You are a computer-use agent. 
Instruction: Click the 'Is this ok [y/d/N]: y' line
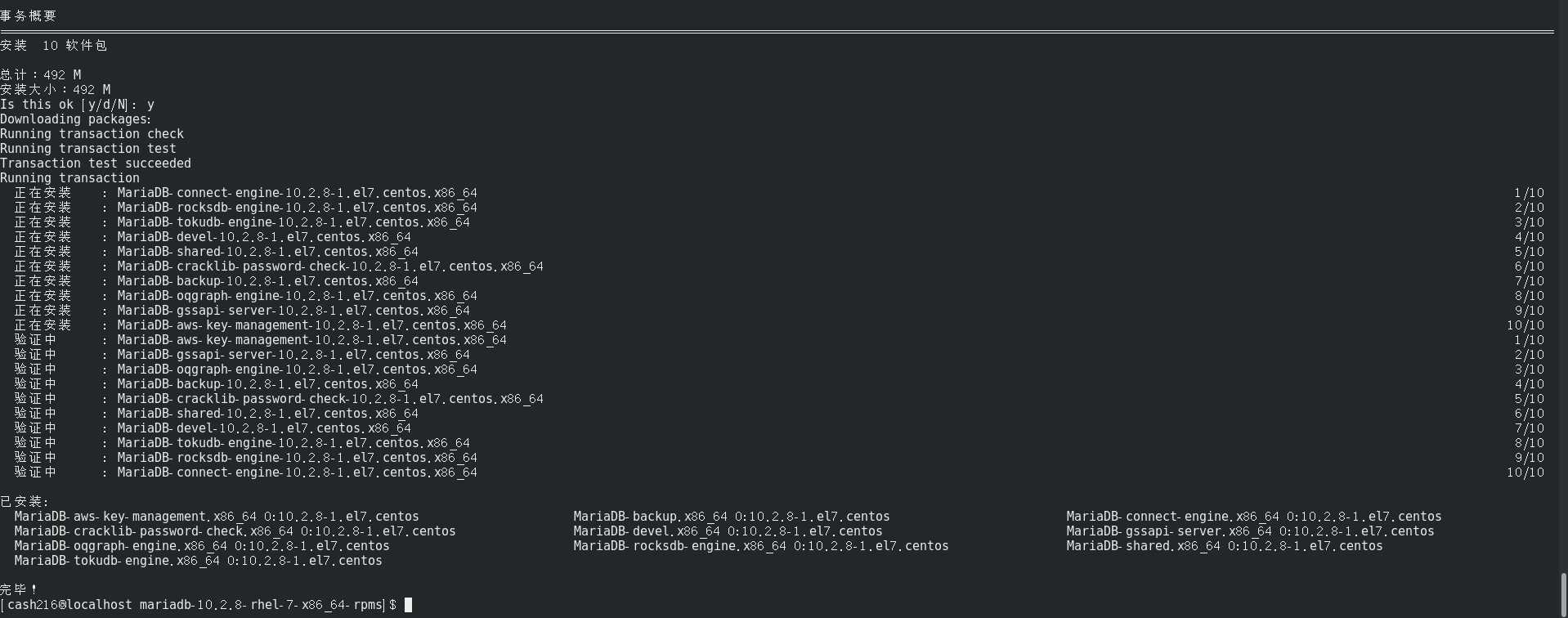[x=78, y=105]
